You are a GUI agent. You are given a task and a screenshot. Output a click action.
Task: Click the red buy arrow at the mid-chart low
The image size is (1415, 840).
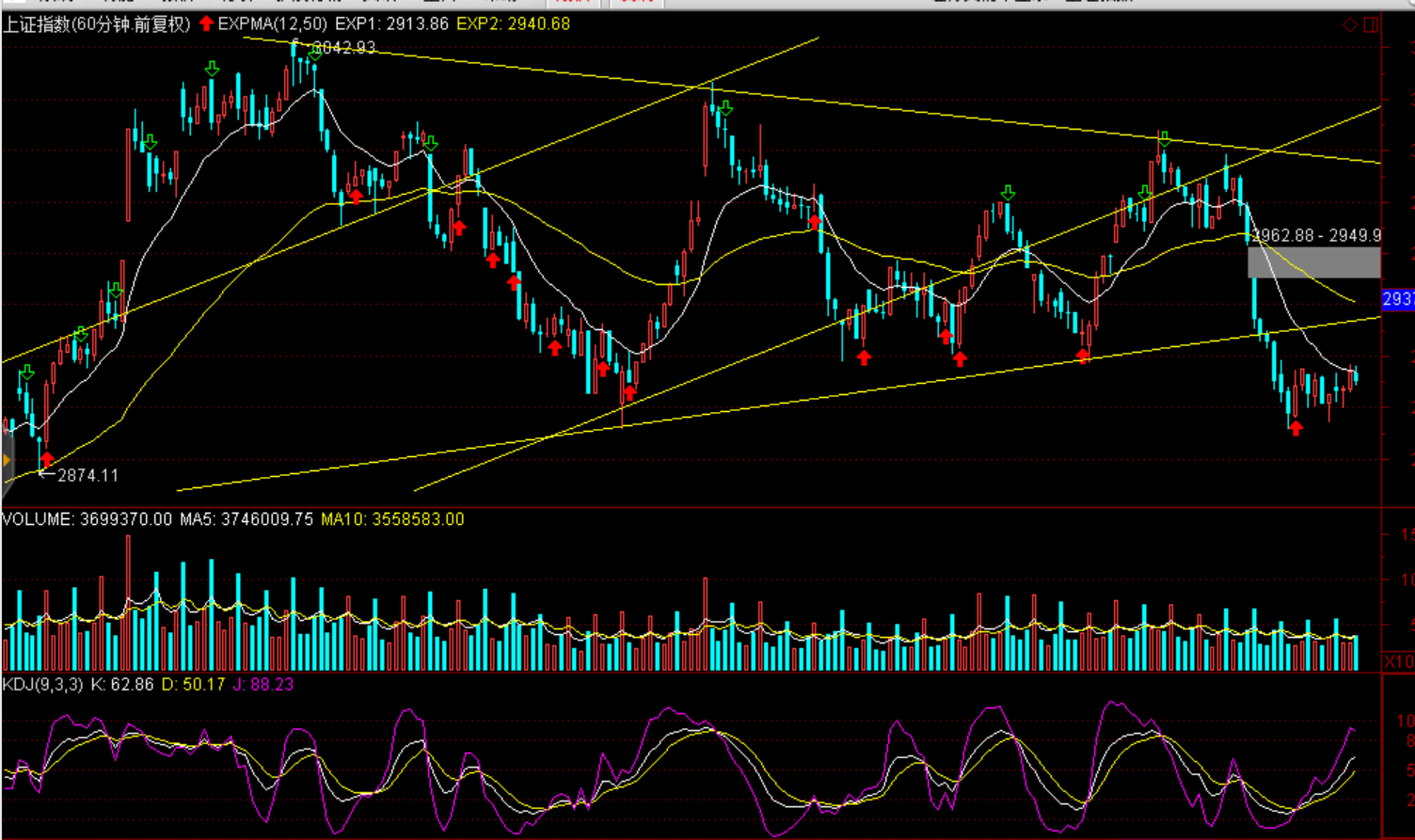(x=628, y=392)
